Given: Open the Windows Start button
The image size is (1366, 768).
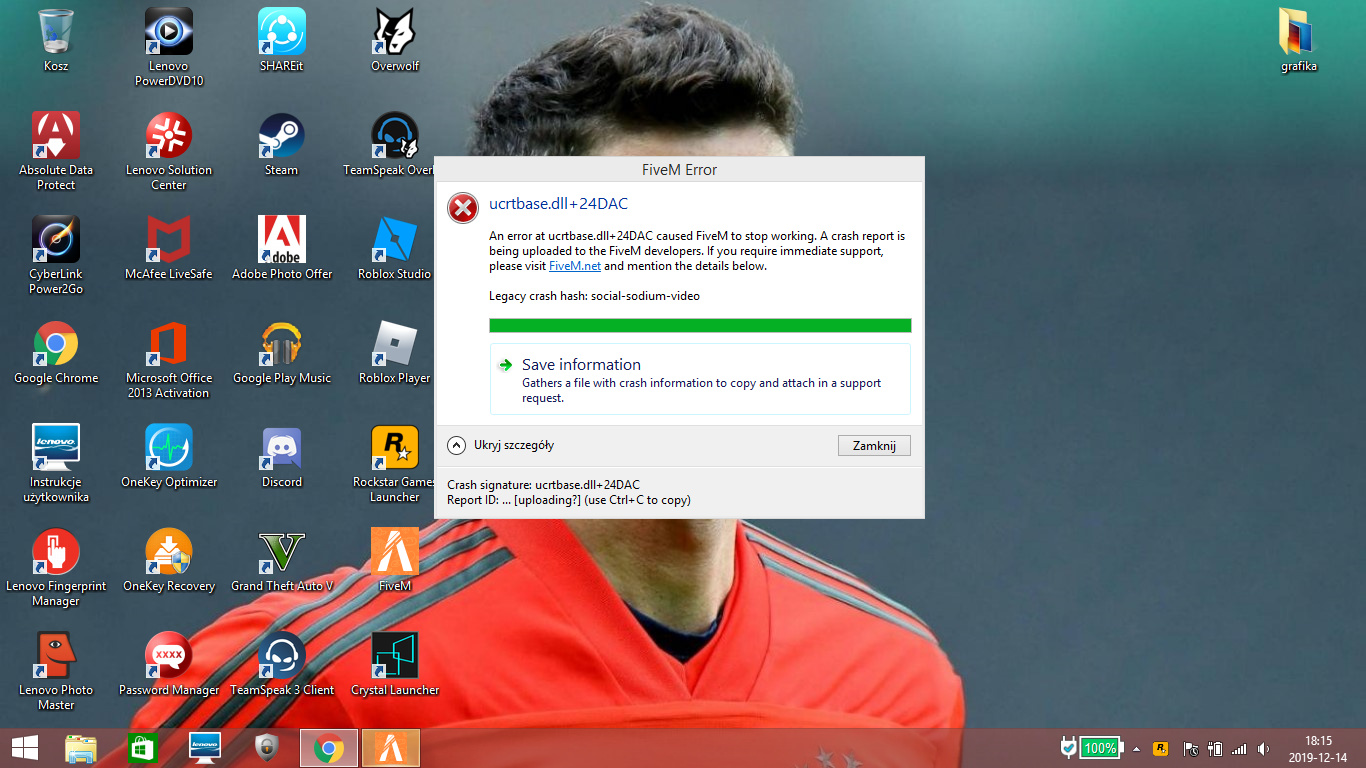Looking at the screenshot, I should coord(24,748).
